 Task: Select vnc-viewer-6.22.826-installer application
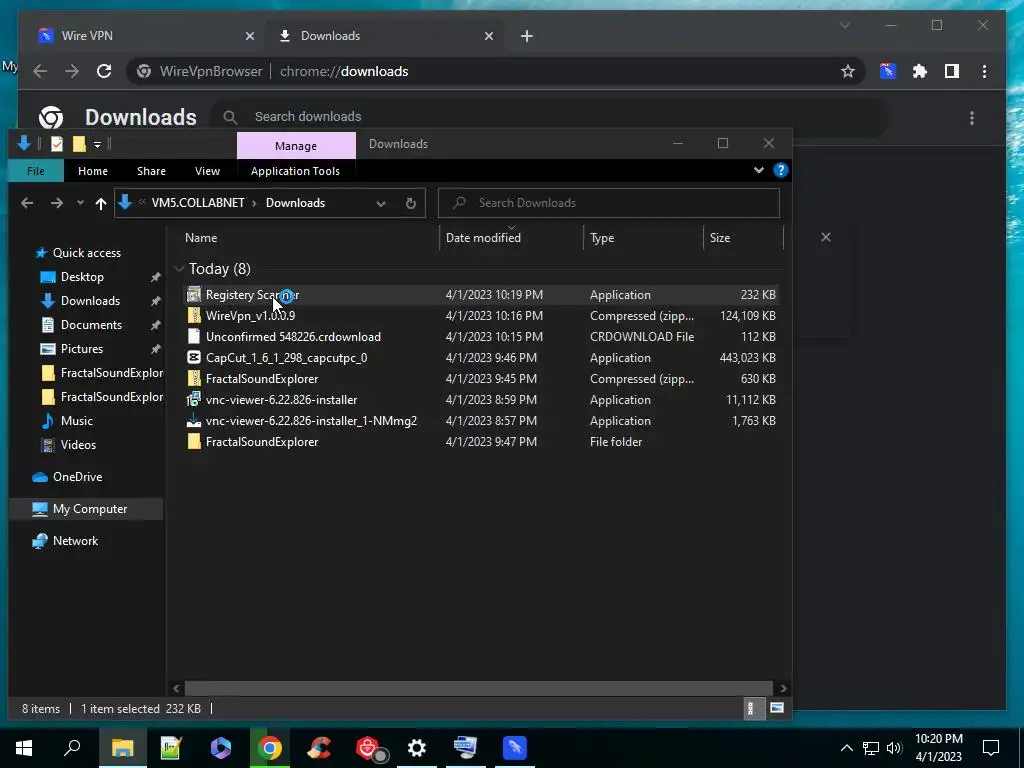point(481,400)
